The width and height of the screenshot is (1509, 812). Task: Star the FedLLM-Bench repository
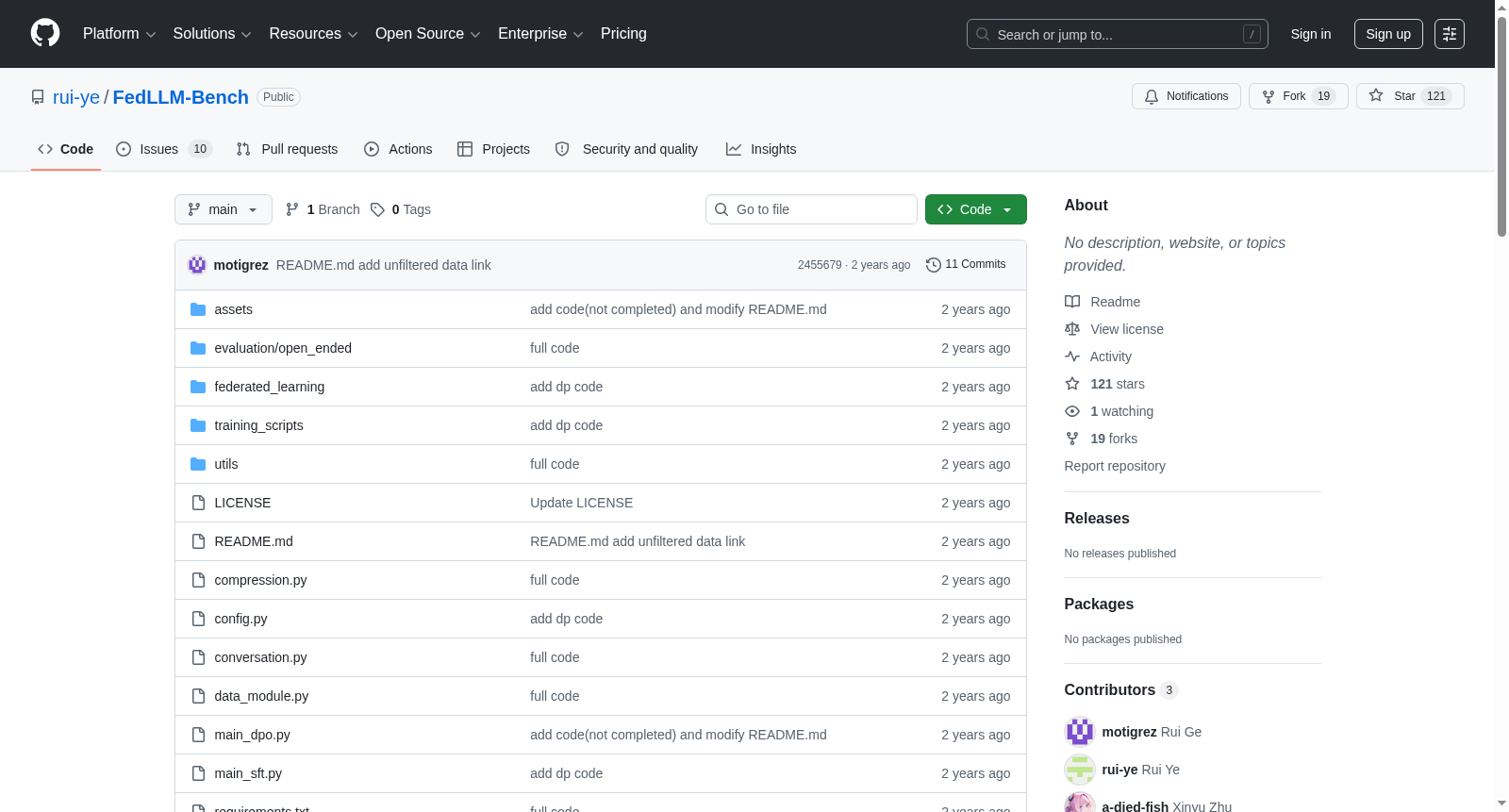pos(1410,96)
